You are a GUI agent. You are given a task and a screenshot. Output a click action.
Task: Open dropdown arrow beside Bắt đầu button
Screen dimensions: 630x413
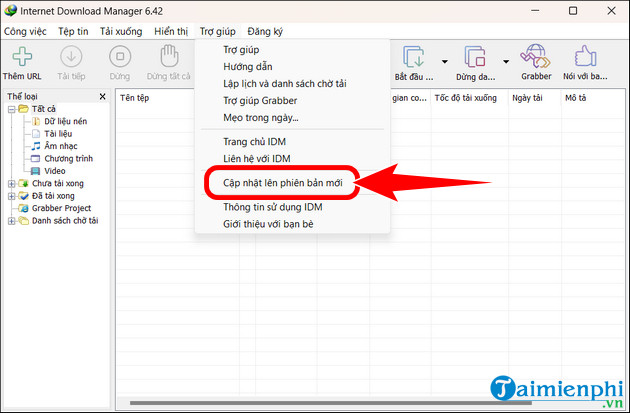click(444, 61)
